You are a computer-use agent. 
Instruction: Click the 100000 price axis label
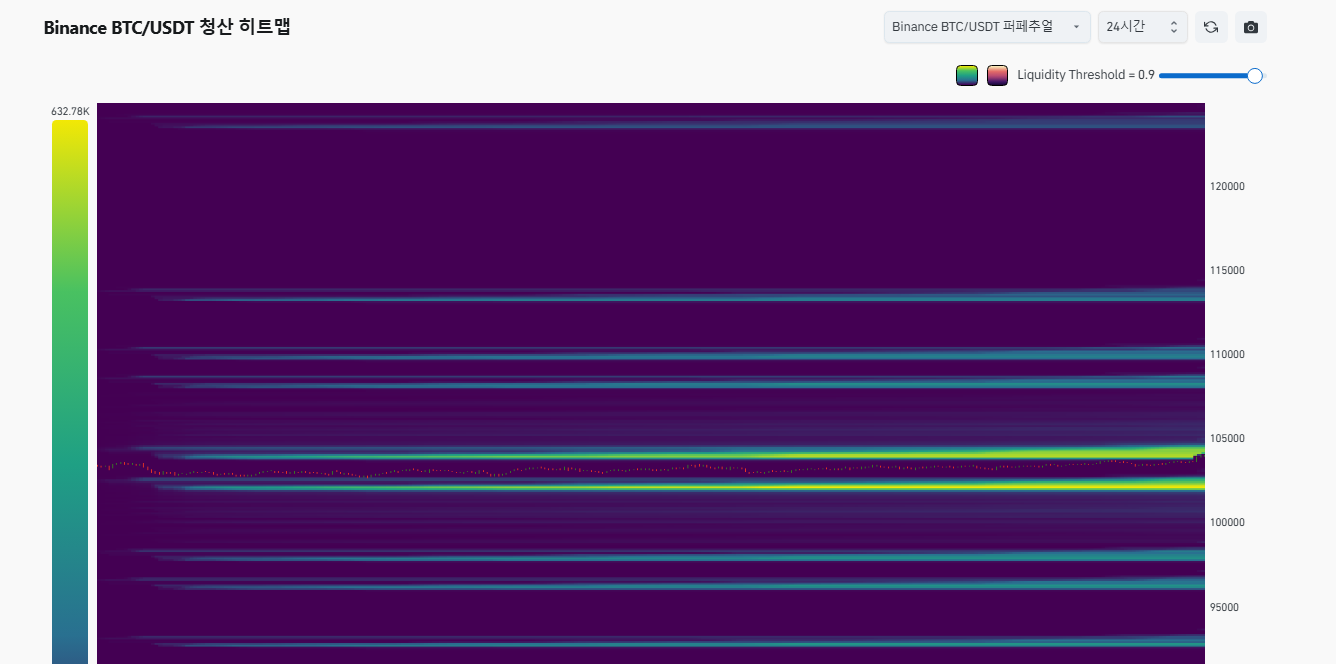coord(1227,522)
